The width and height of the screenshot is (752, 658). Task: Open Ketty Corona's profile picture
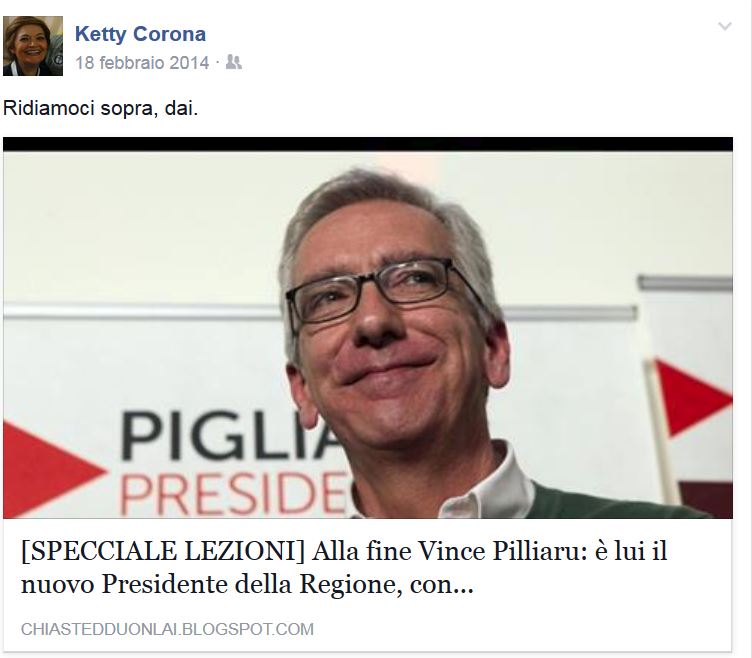click(x=33, y=46)
